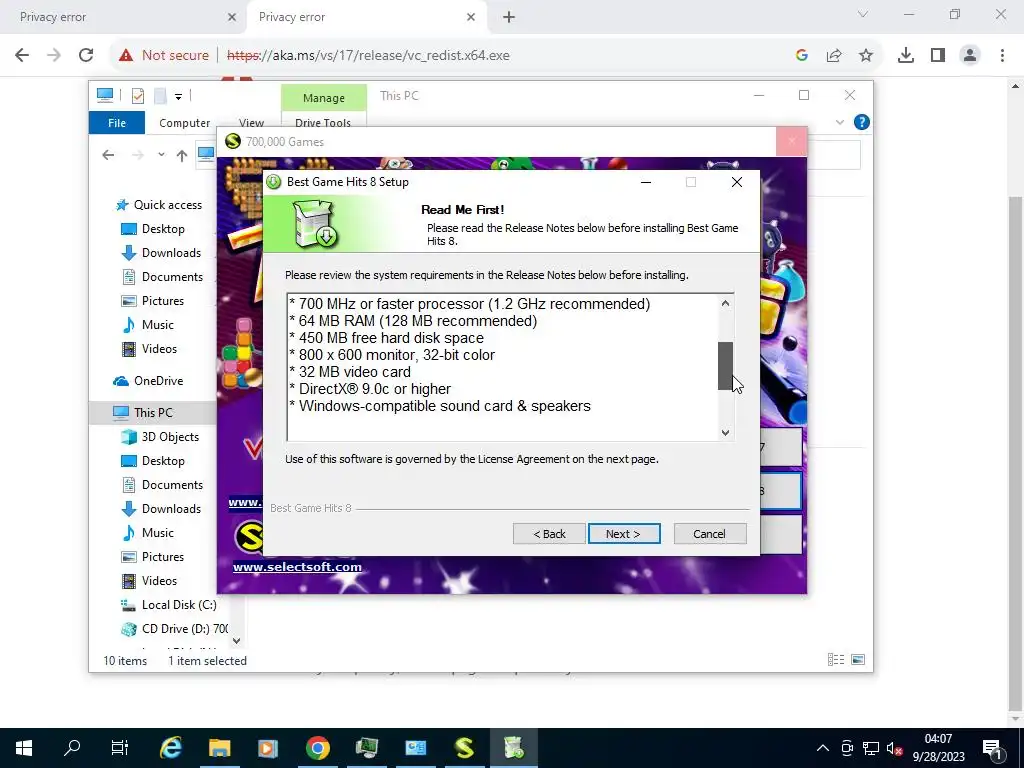The width and height of the screenshot is (1024, 768).
Task: Open Chrome three-dot menu
Action: [1002, 55]
